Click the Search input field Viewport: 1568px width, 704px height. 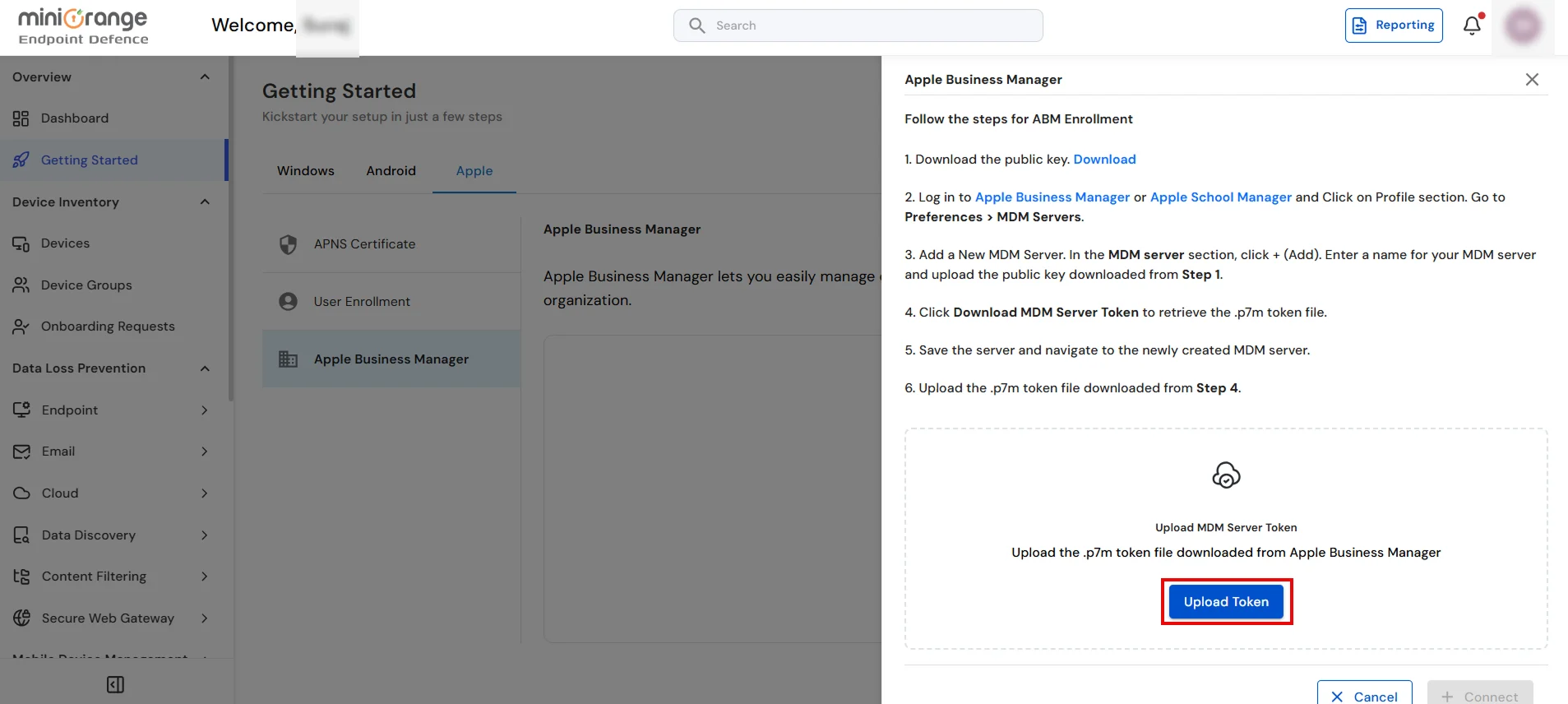(x=858, y=25)
